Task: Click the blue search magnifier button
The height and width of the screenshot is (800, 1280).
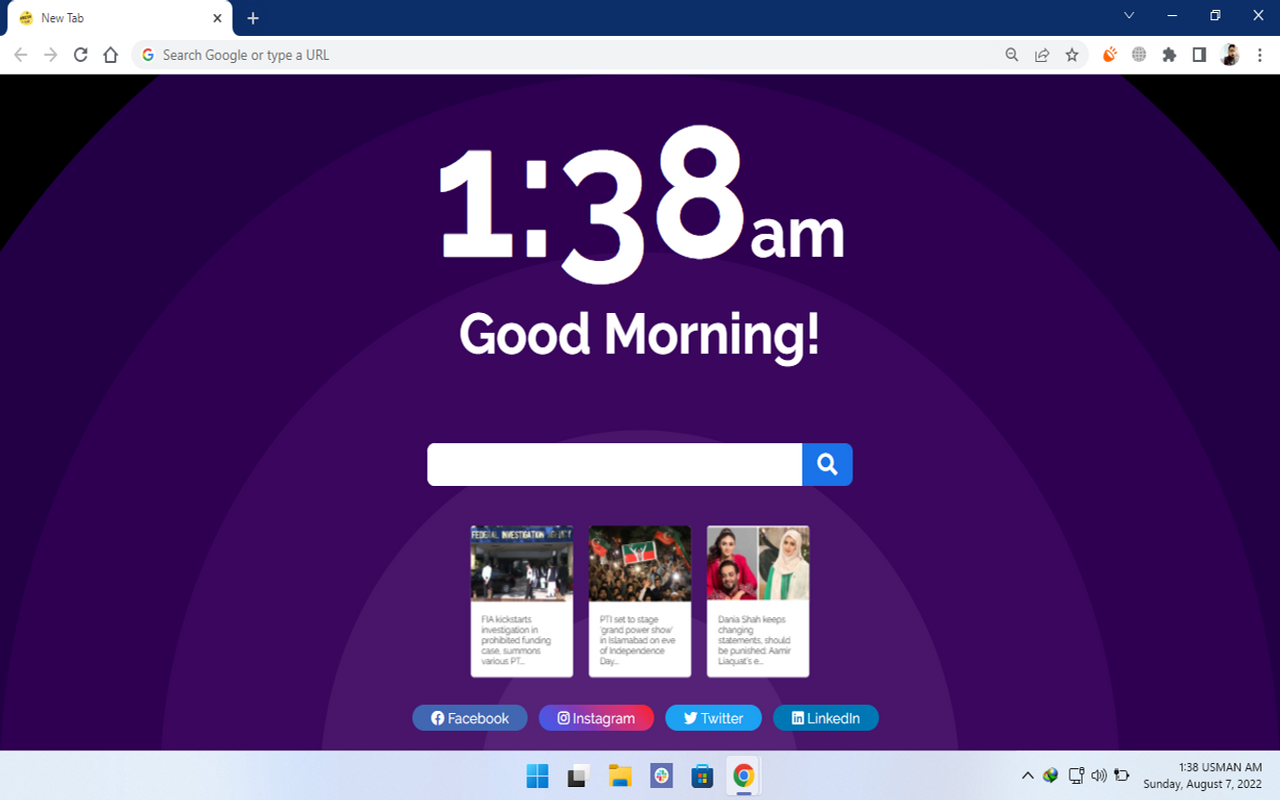Action: point(827,464)
